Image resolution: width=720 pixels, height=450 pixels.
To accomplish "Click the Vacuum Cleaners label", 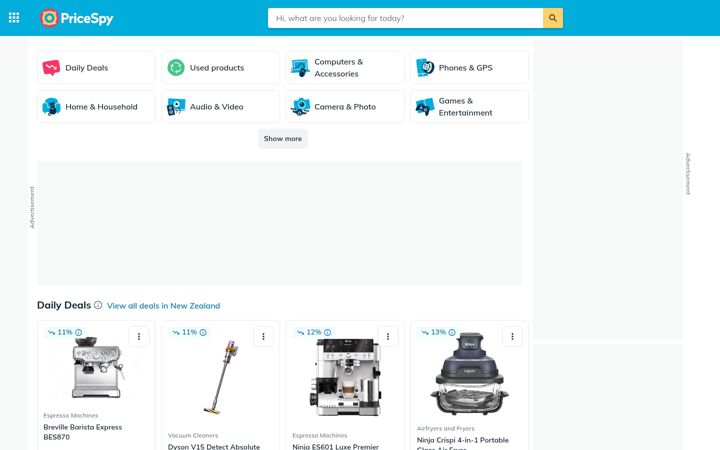I will click(x=193, y=435).
